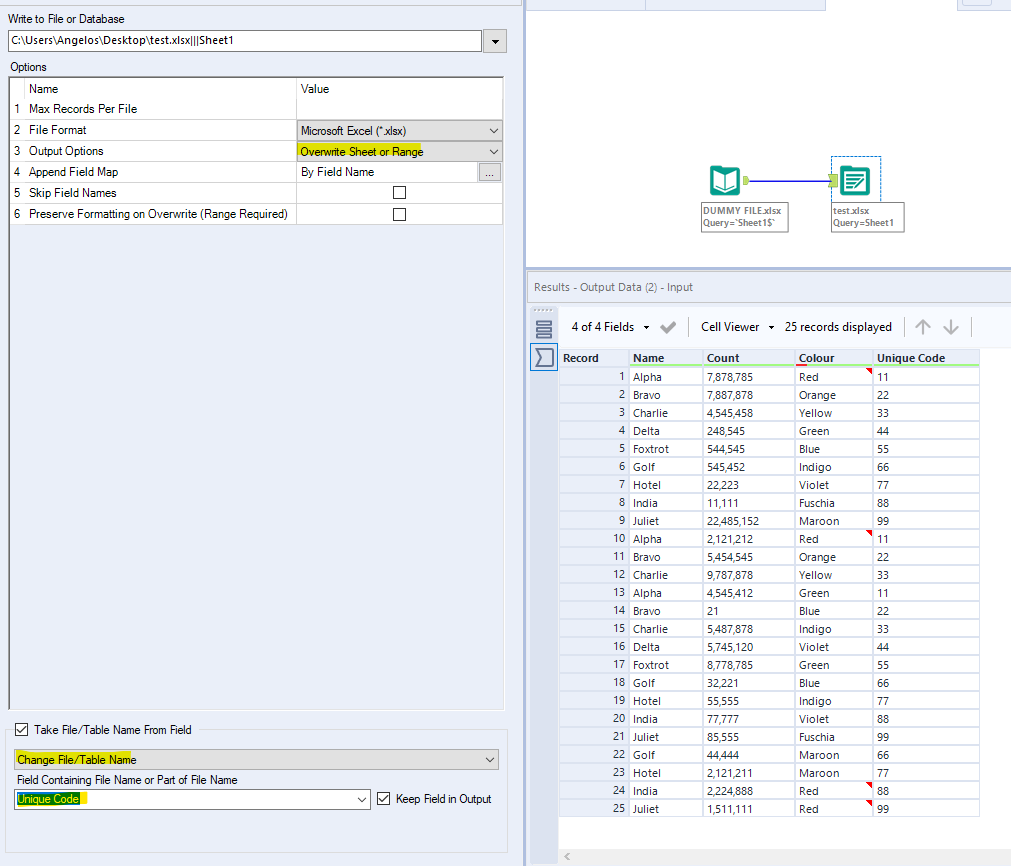The width and height of the screenshot is (1011, 866).
Task: Enable the Skip Field Names checkbox
Action: pos(398,193)
